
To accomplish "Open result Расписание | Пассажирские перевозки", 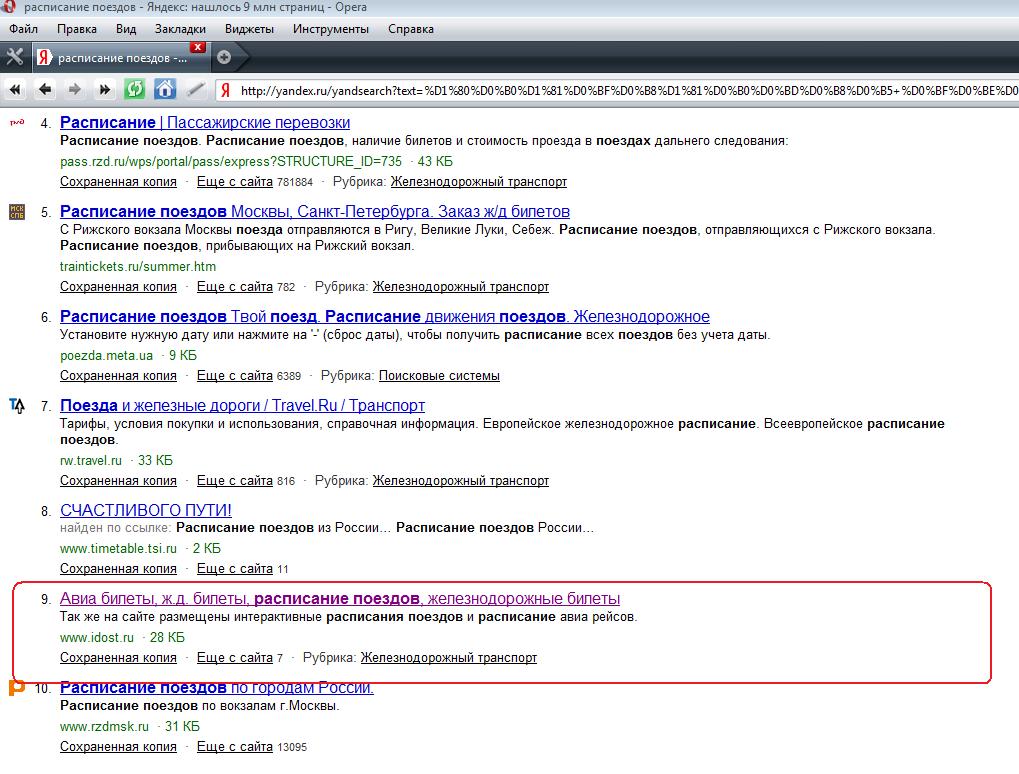I will pyautogui.click(x=205, y=122).
